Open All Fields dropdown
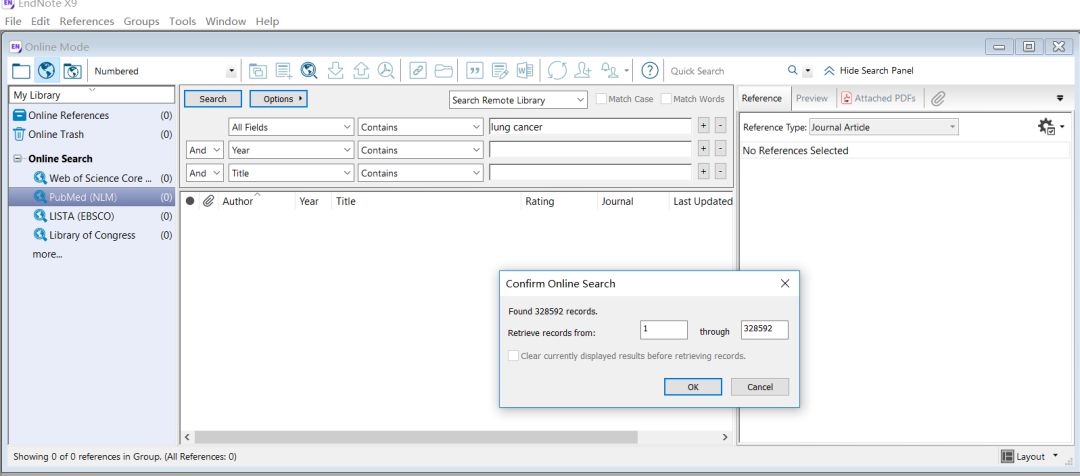The width and height of the screenshot is (1080, 476). coord(291,127)
